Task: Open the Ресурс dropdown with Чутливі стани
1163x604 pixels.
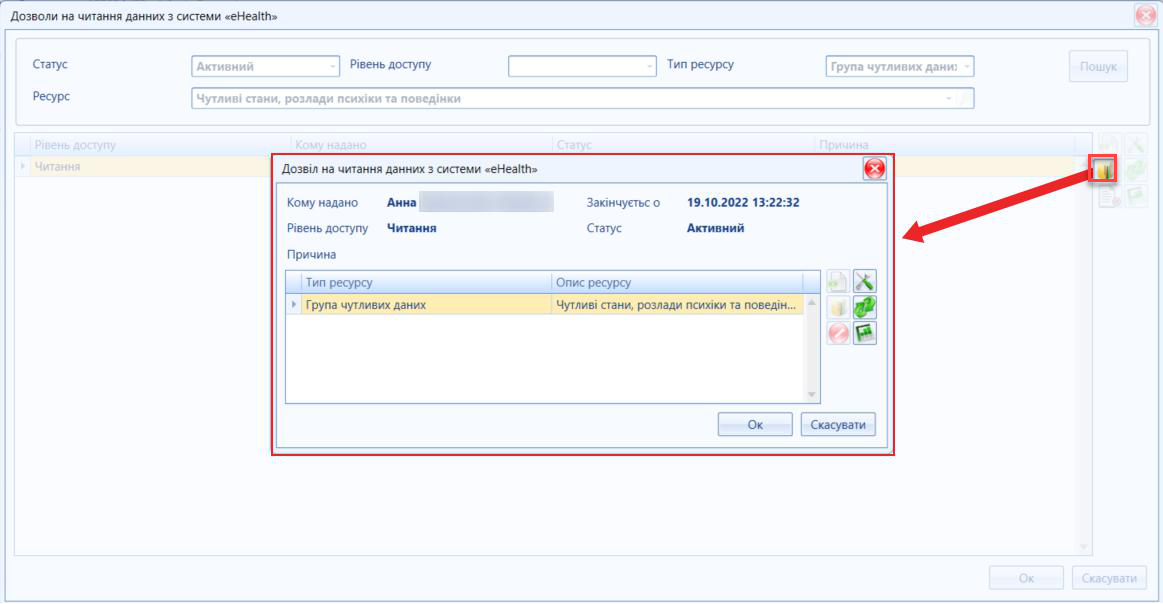Action: [582, 98]
